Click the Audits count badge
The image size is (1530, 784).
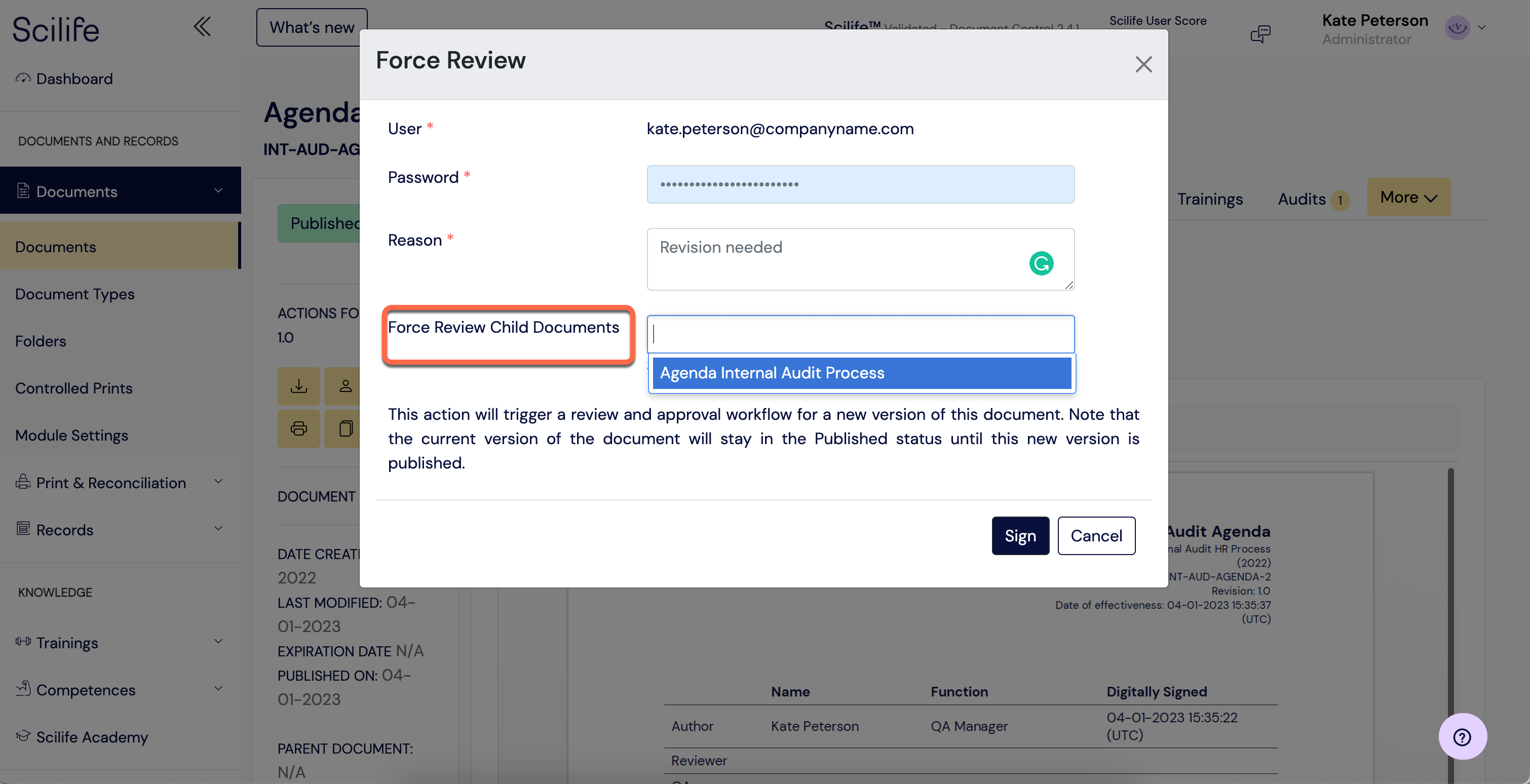click(x=1340, y=200)
